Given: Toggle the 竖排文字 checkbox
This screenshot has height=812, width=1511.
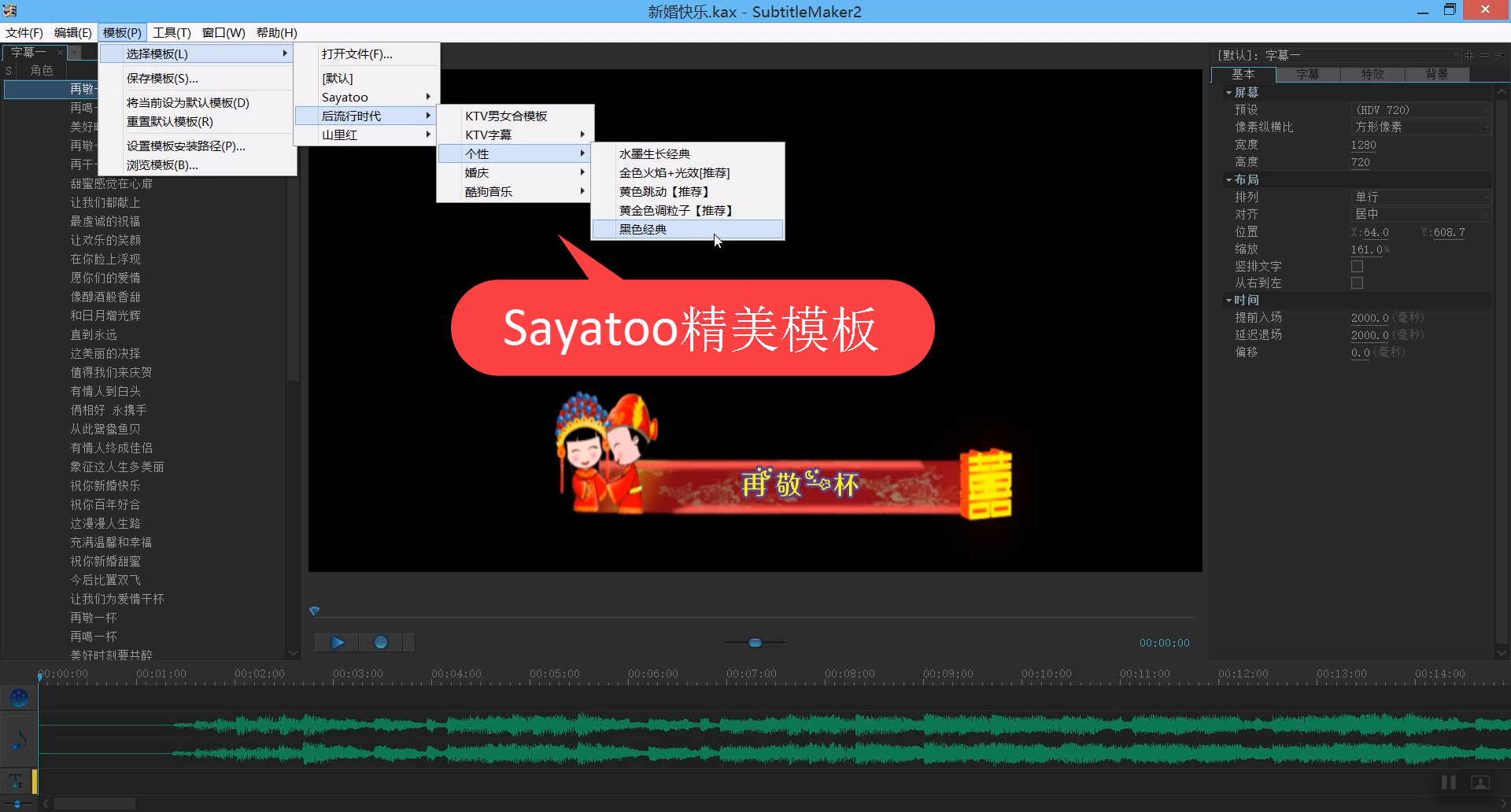Looking at the screenshot, I should pyautogui.click(x=1357, y=267).
